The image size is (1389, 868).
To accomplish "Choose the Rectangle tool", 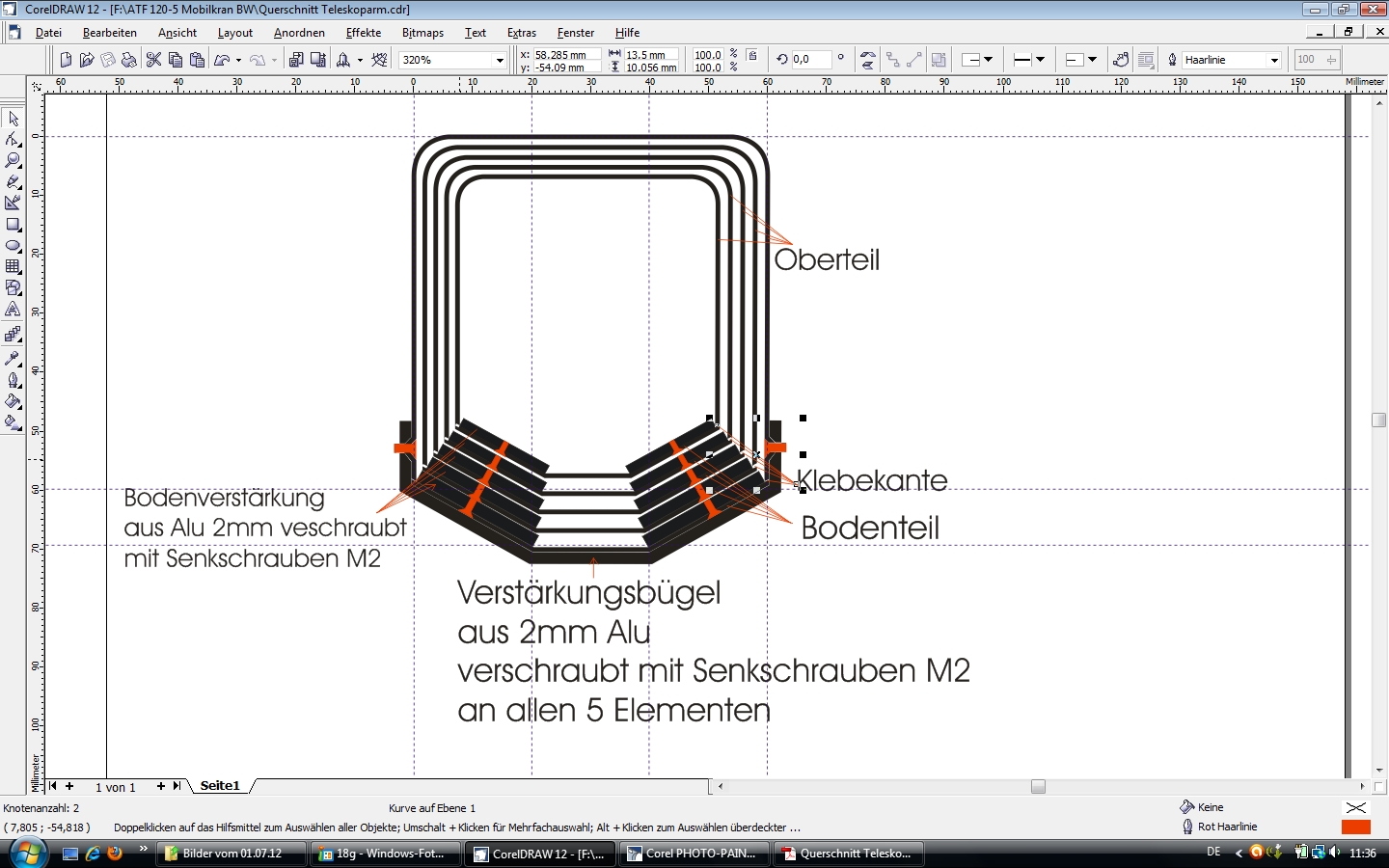I will 14,225.
